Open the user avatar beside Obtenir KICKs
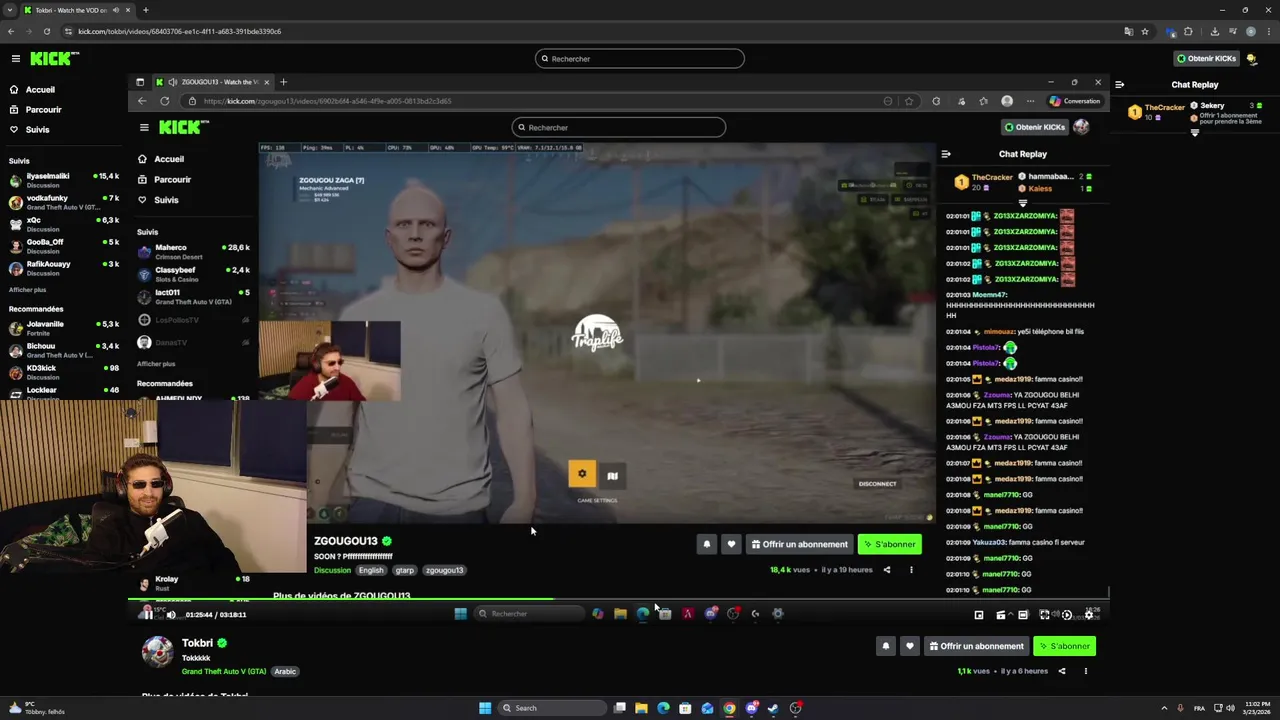1280x720 pixels. point(1252,59)
